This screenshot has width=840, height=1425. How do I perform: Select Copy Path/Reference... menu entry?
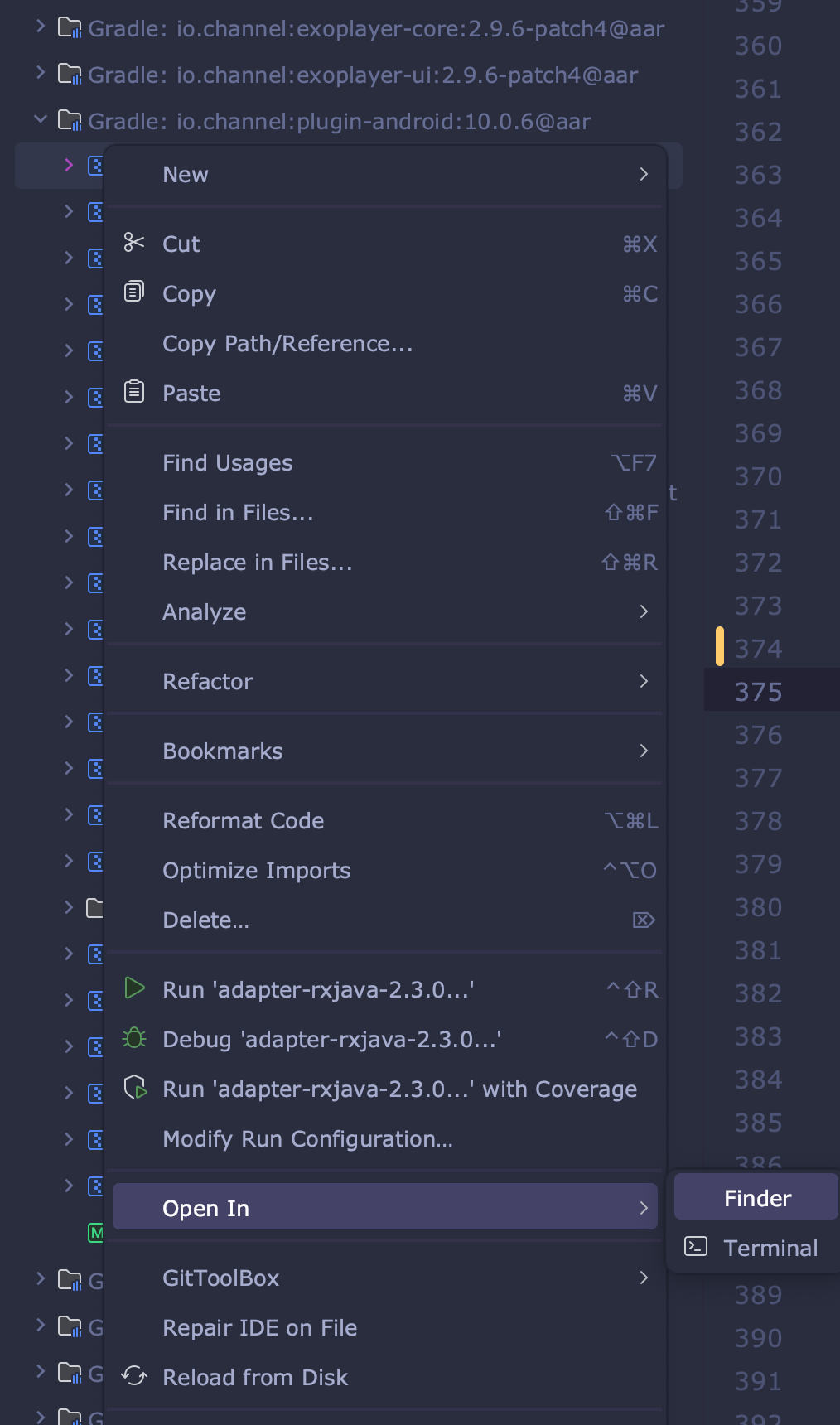tap(385, 343)
